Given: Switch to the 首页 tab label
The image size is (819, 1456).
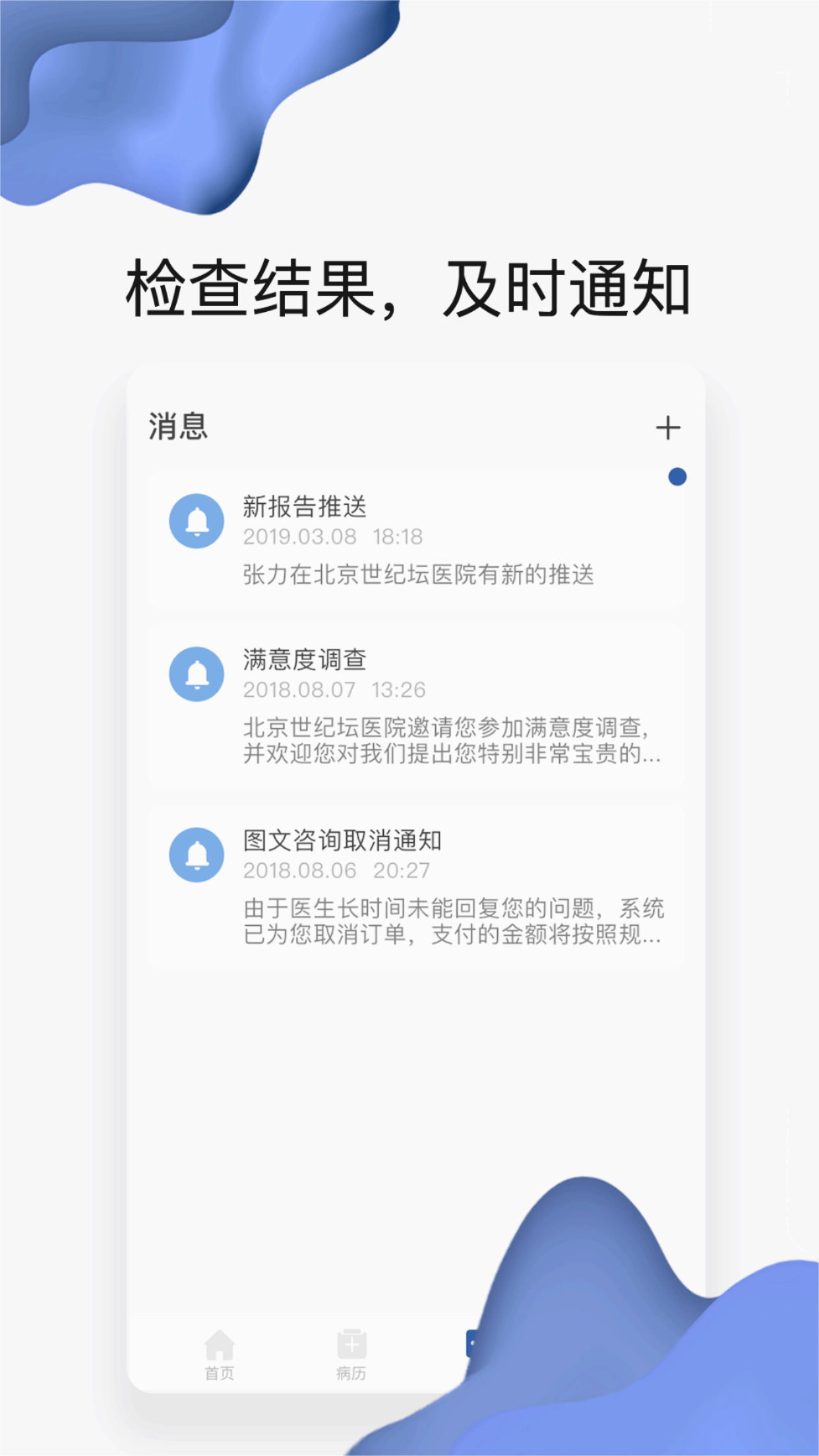Looking at the screenshot, I should click(220, 1374).
